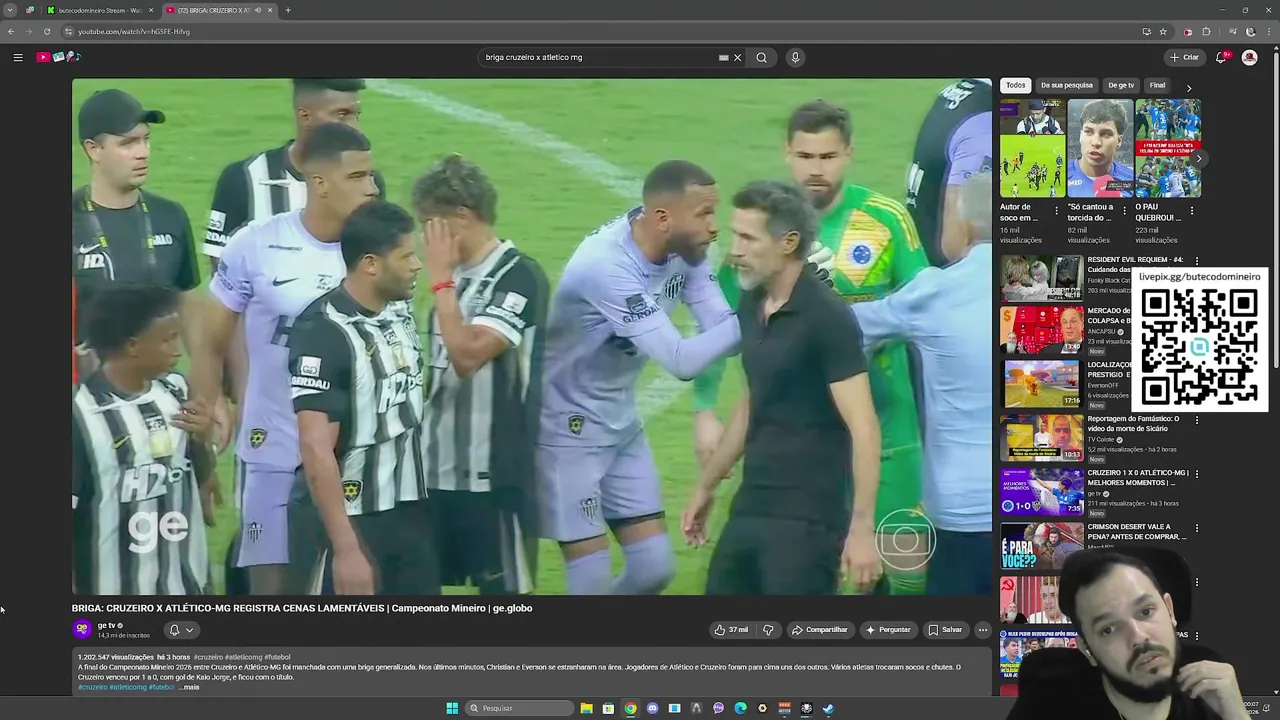
Task: Click Compartilhar share button
Action: click(819, 630)
